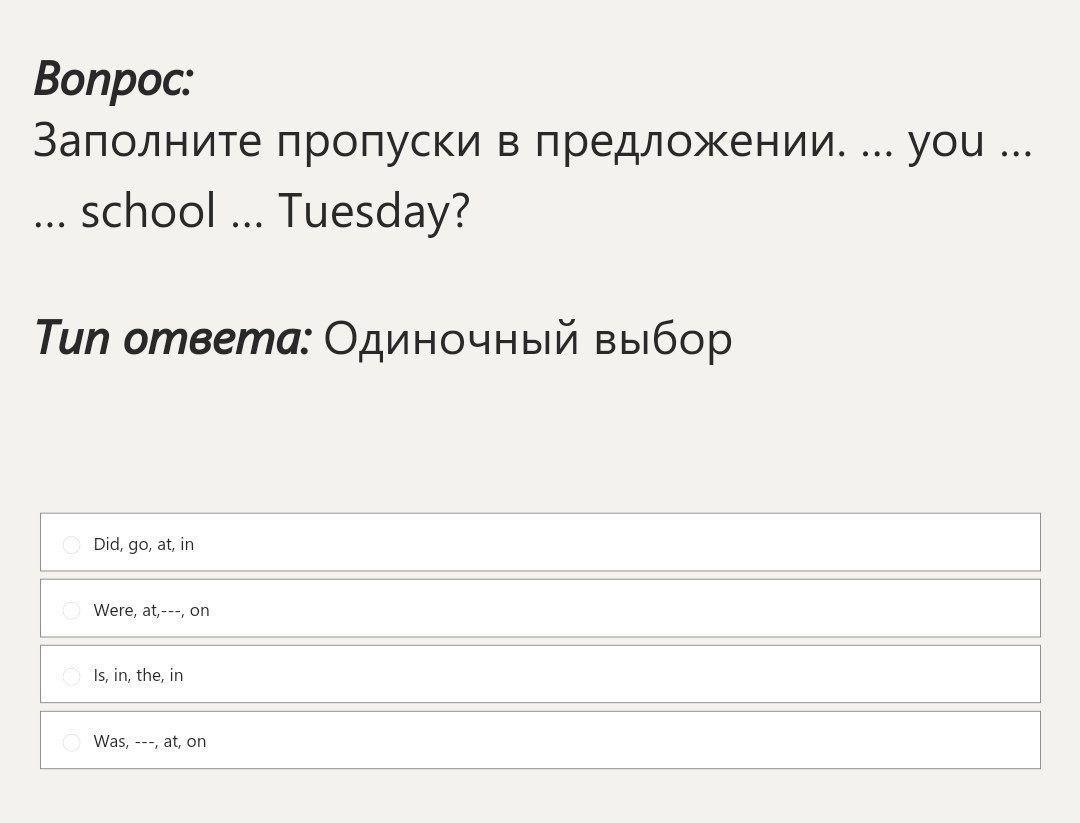This screenshot has width=1080, height=823.
Task: Click the word 'предложении' in the question
Action: coord(690,140)
